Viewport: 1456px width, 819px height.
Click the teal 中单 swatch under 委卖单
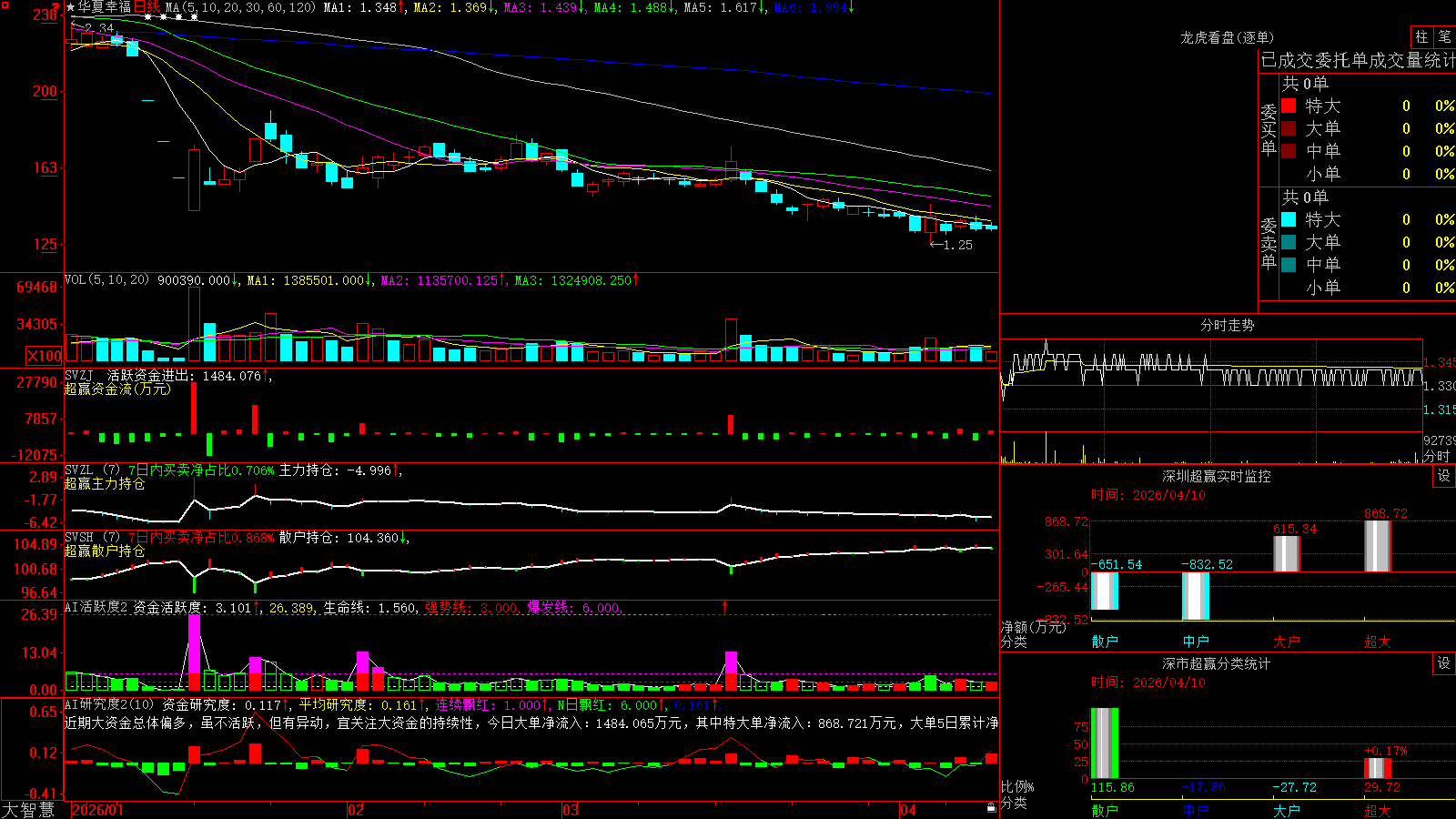[1289, 265]
